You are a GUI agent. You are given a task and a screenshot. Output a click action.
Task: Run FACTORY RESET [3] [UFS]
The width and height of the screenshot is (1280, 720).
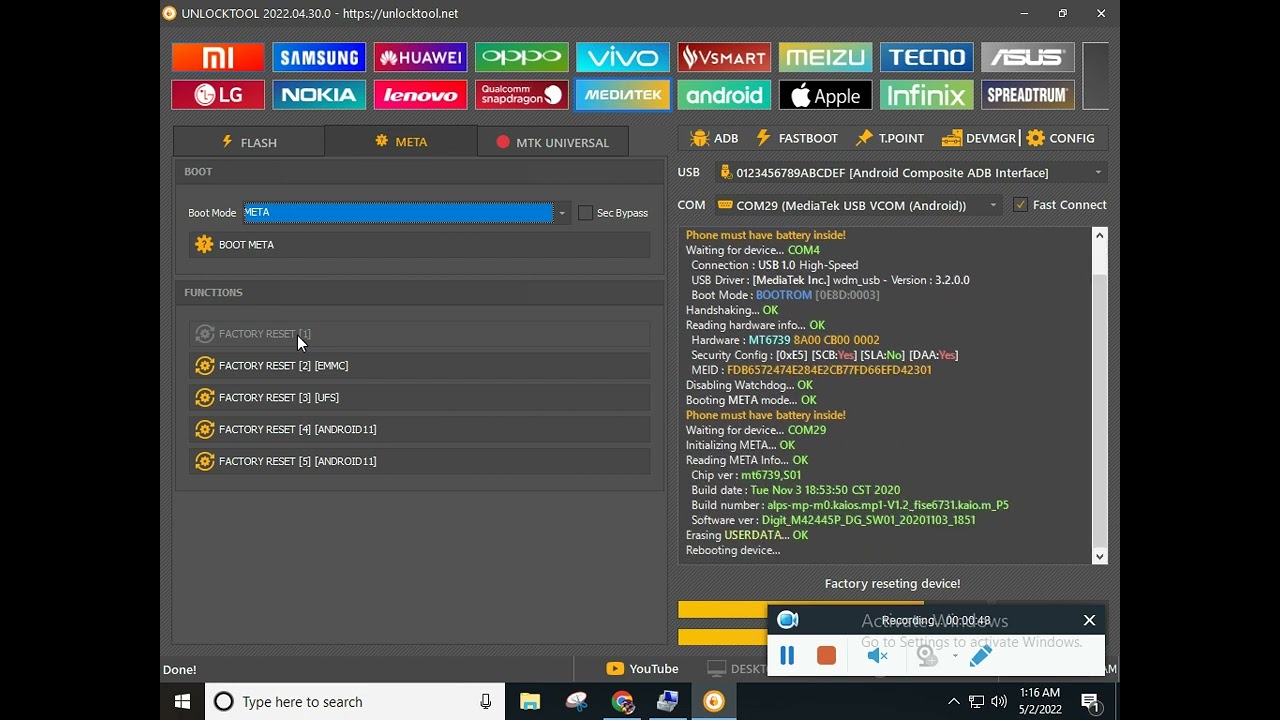coord(419,398)
